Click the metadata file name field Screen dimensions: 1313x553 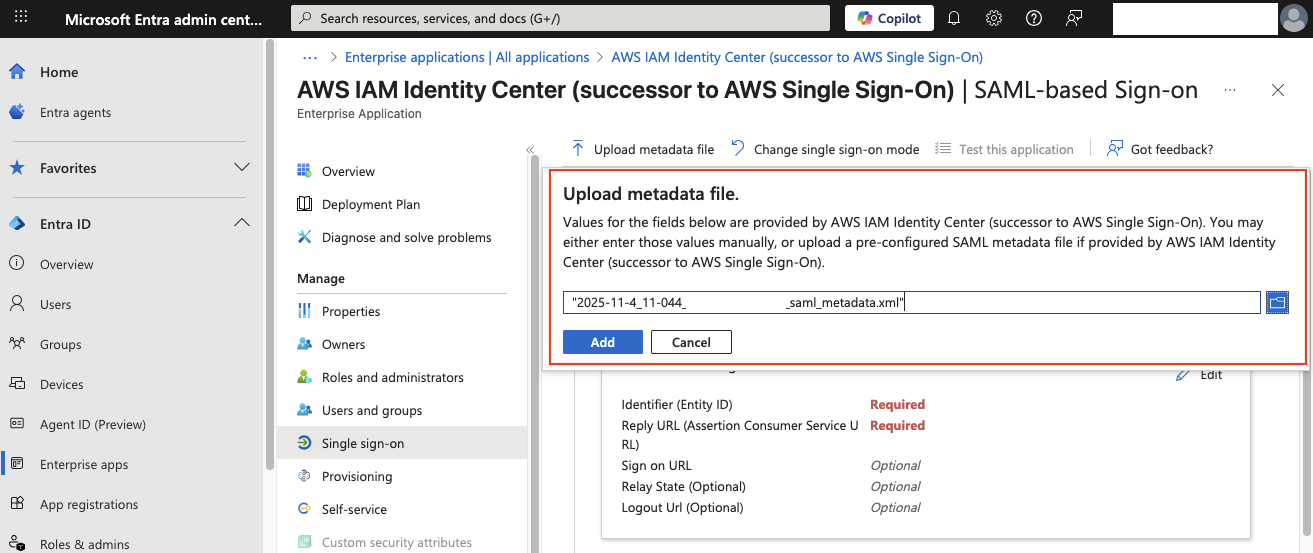point(911,302)
